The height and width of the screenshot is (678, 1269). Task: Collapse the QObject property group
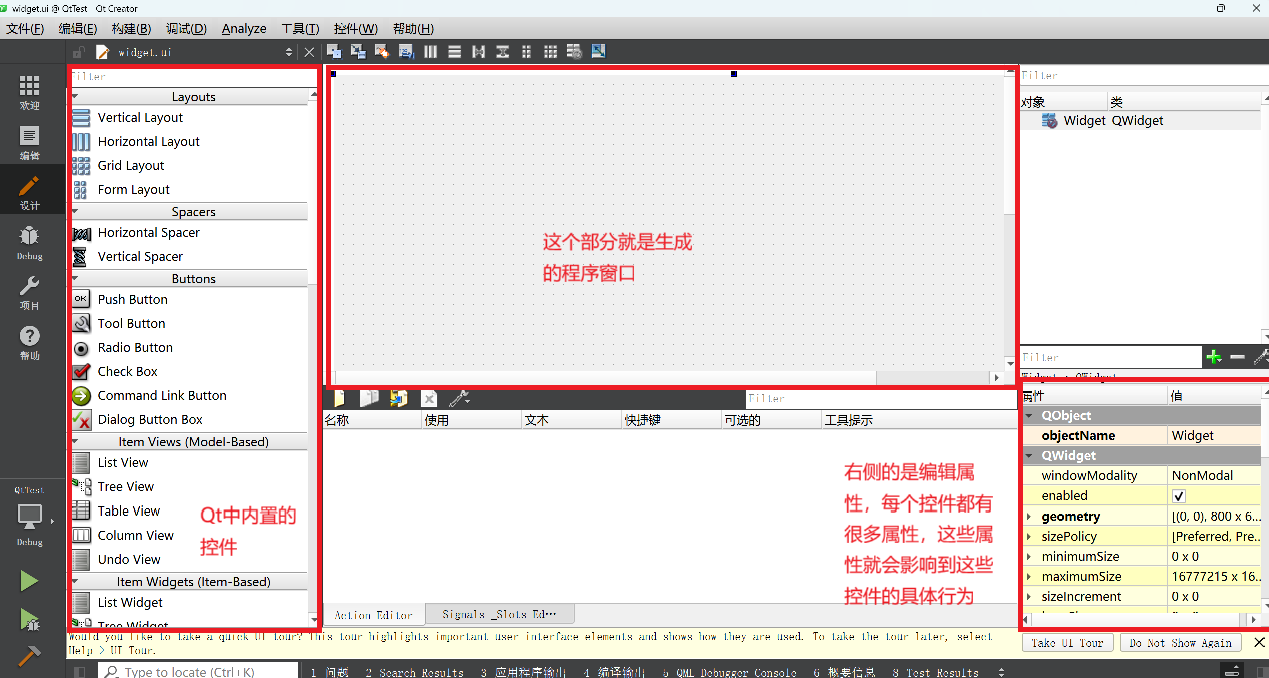tap(1029, 415)
